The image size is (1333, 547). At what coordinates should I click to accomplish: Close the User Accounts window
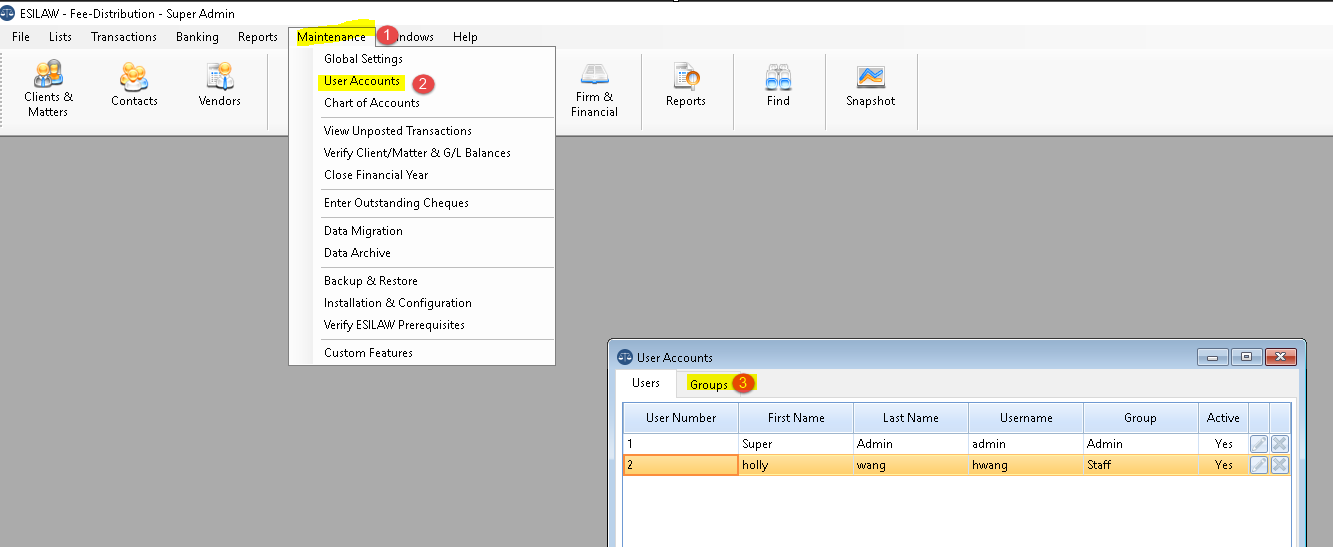(x=1280, y=357)
